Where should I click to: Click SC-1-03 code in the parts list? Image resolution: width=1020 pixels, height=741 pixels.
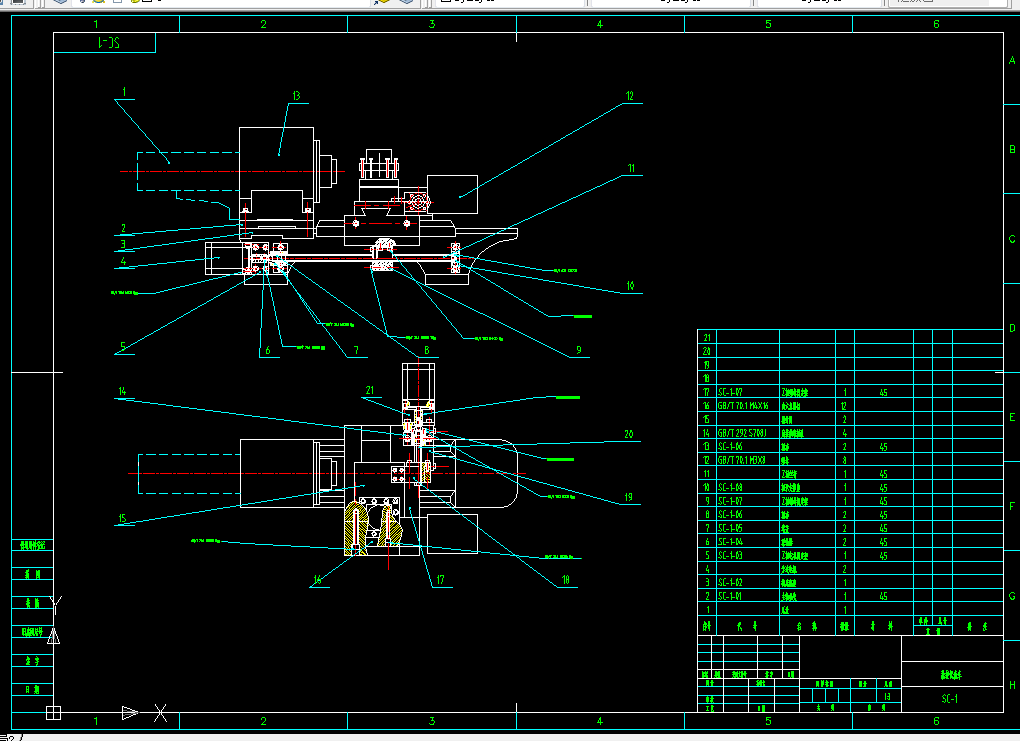[730, 556]
